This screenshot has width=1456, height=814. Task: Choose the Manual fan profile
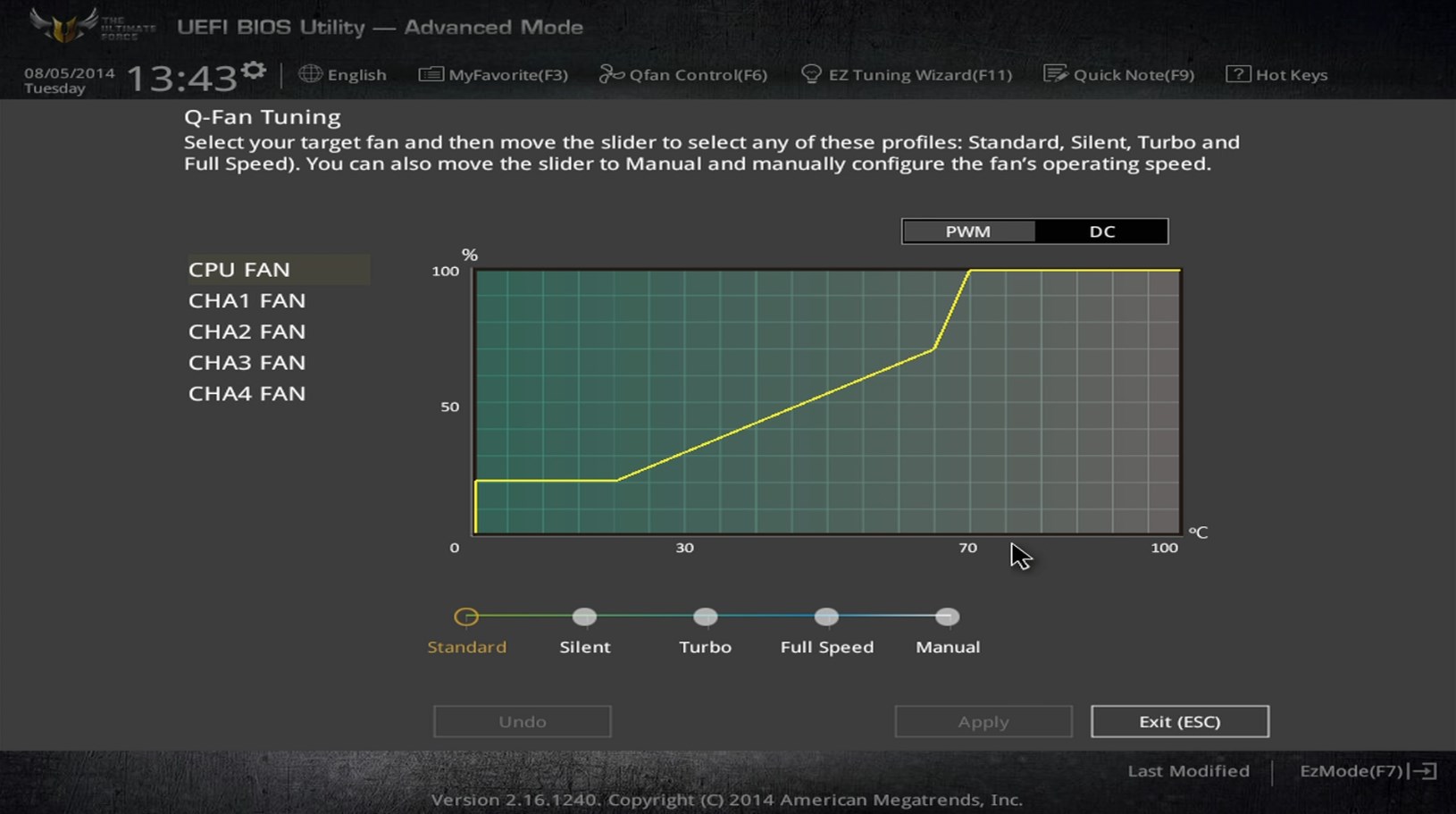coord(947,617)
